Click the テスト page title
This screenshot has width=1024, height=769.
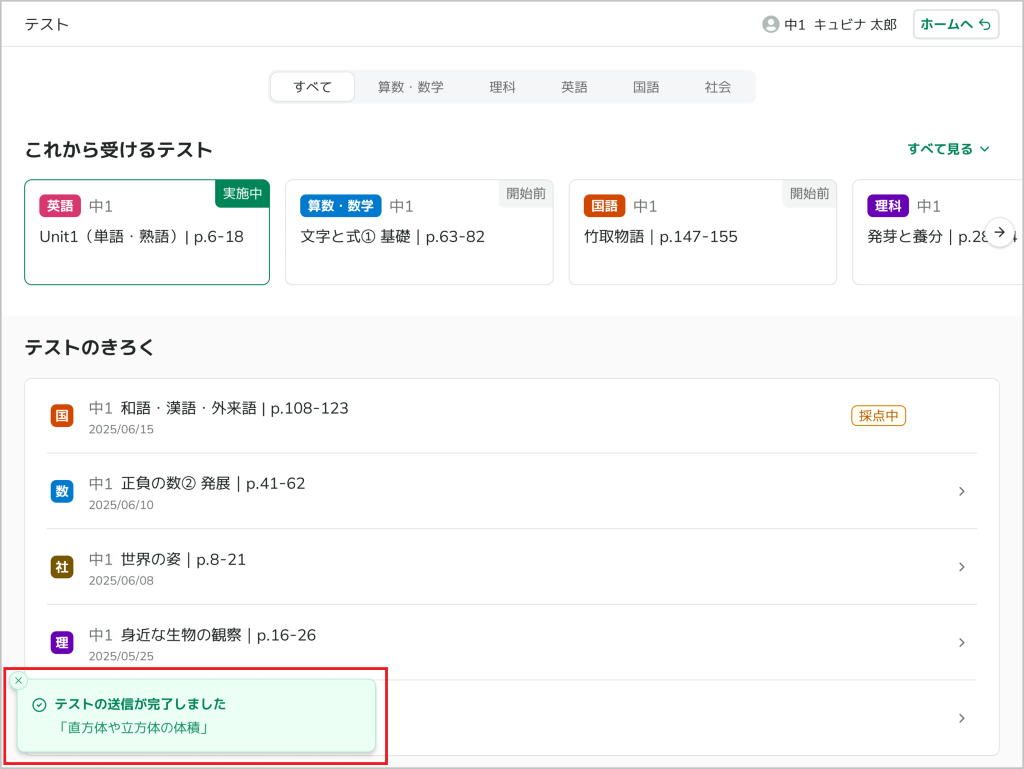click(46, 25)
